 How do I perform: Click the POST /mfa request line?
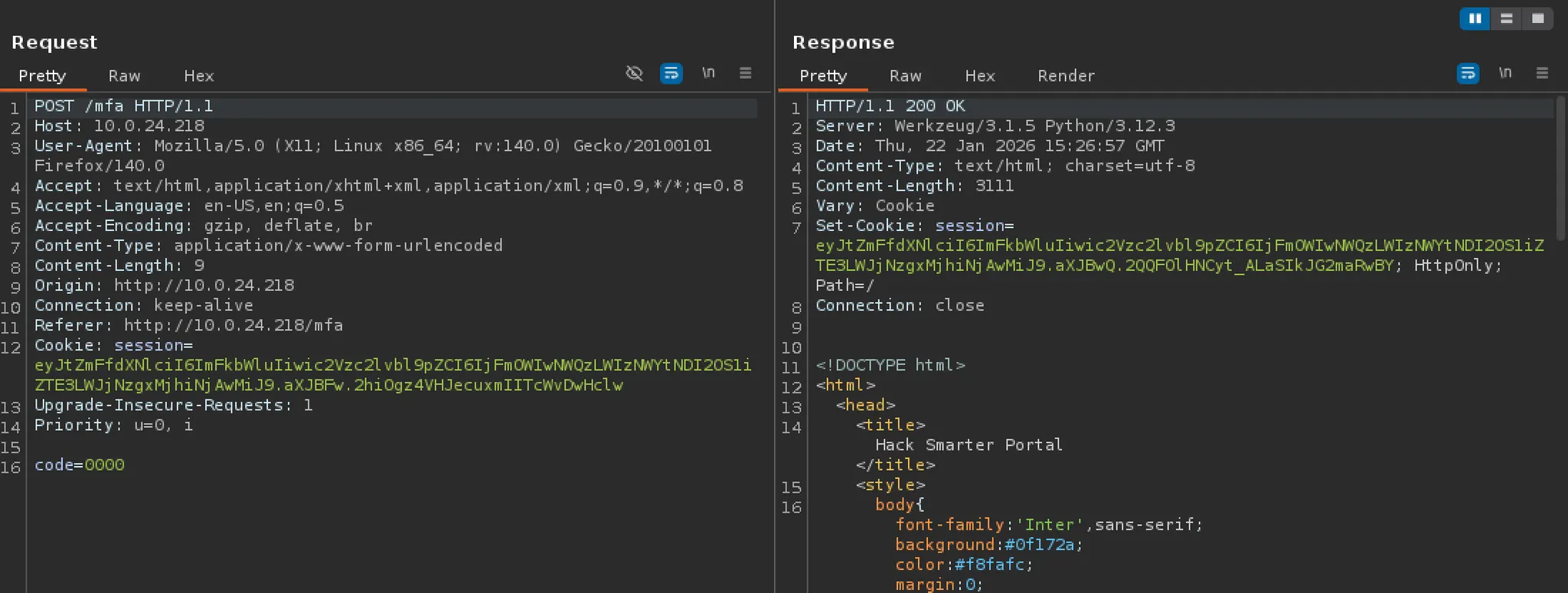(123, 106)
